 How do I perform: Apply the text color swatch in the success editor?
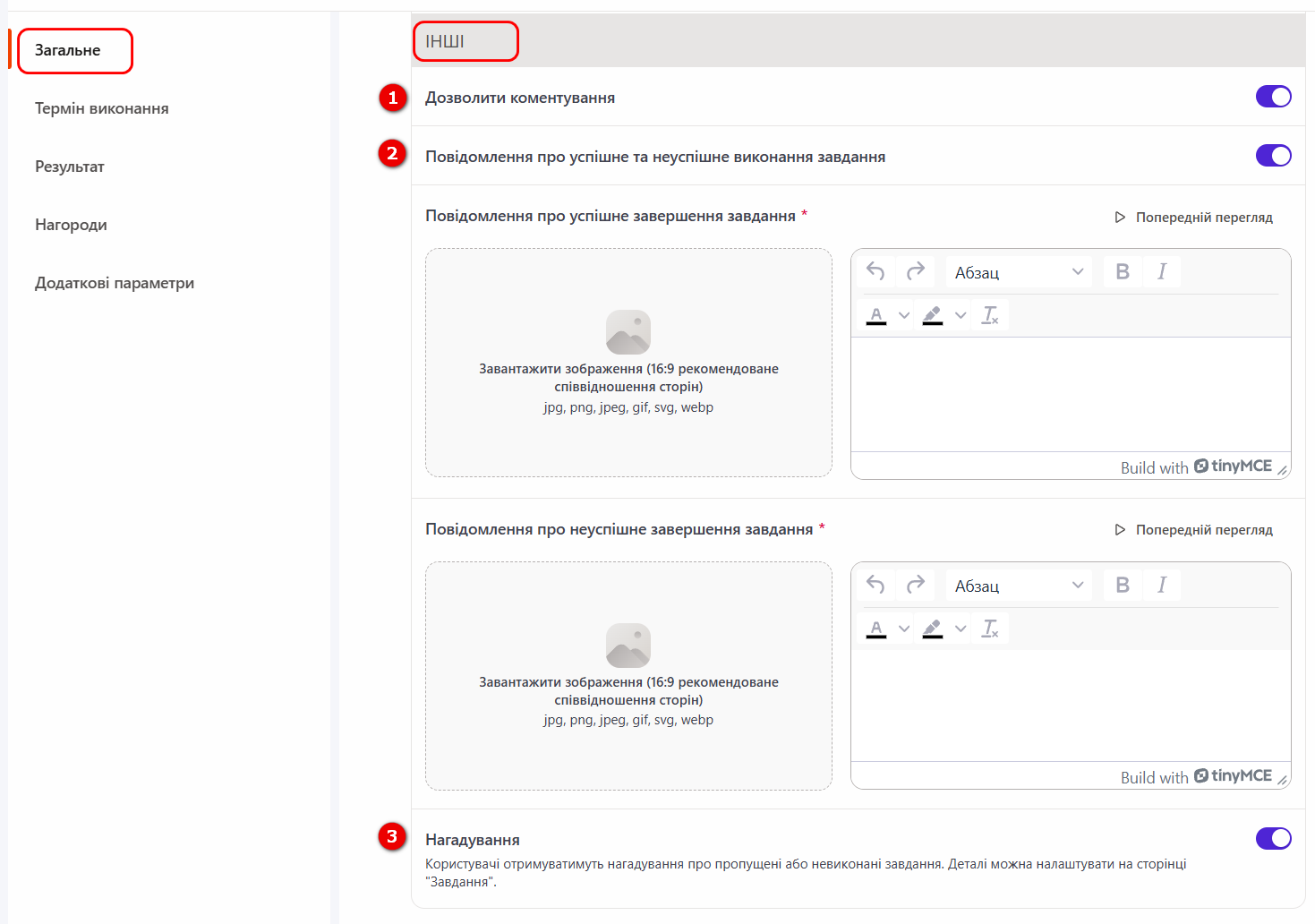tap(876, 315)
